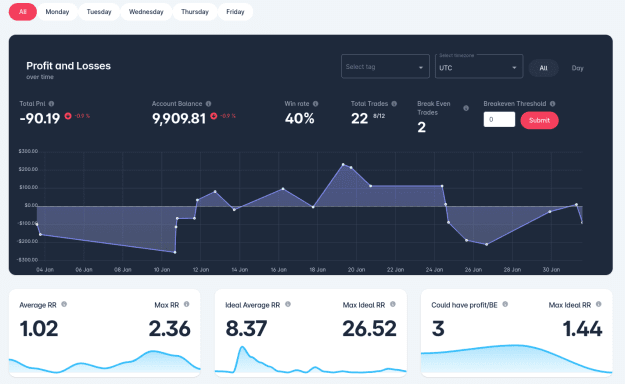Show info for Could have profit/BE
This screenshot has width=625, height=384.
[505, 304]
